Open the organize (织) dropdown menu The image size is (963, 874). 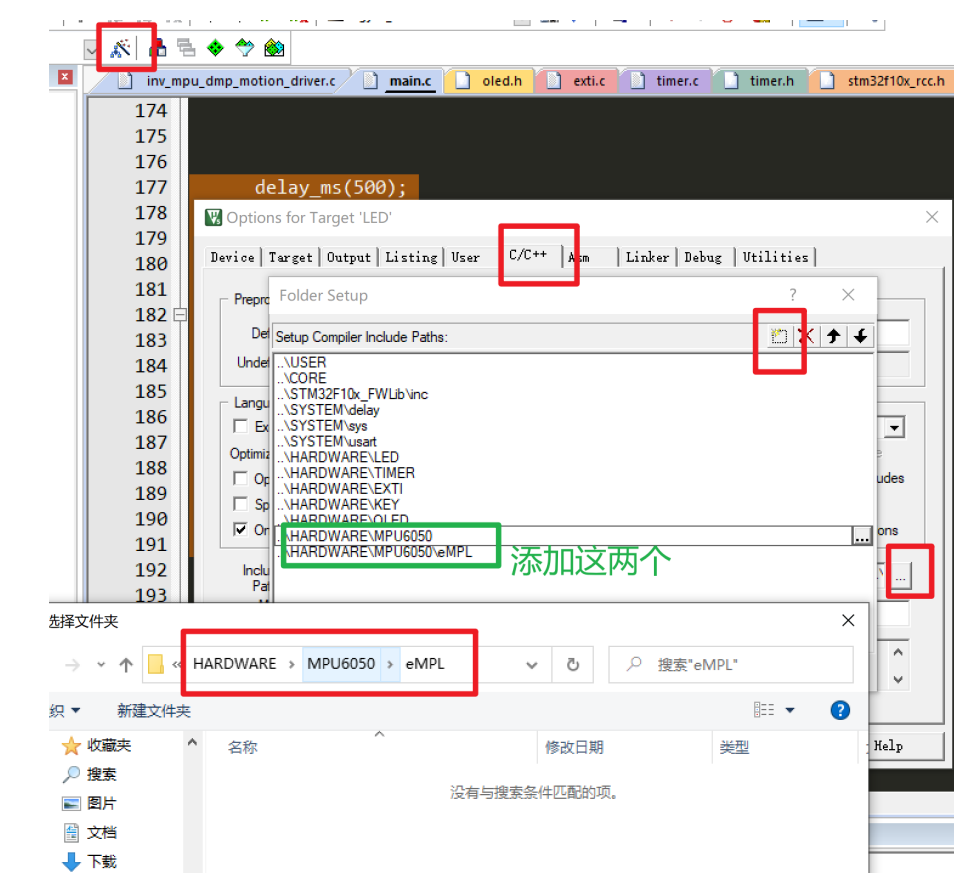(65, 711)
